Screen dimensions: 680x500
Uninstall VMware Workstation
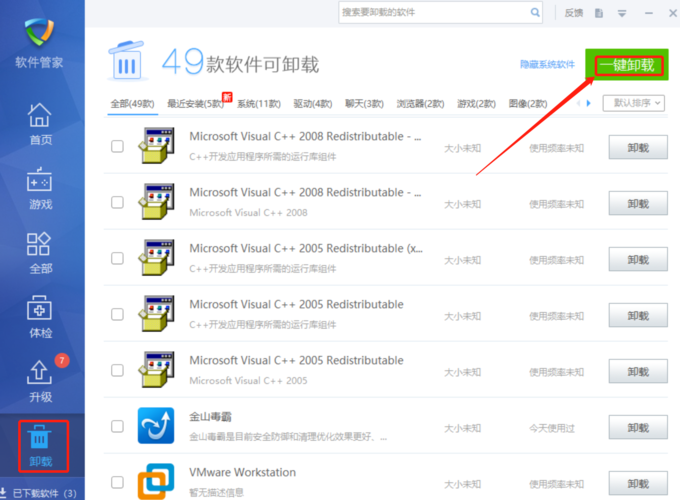(638, 484)
